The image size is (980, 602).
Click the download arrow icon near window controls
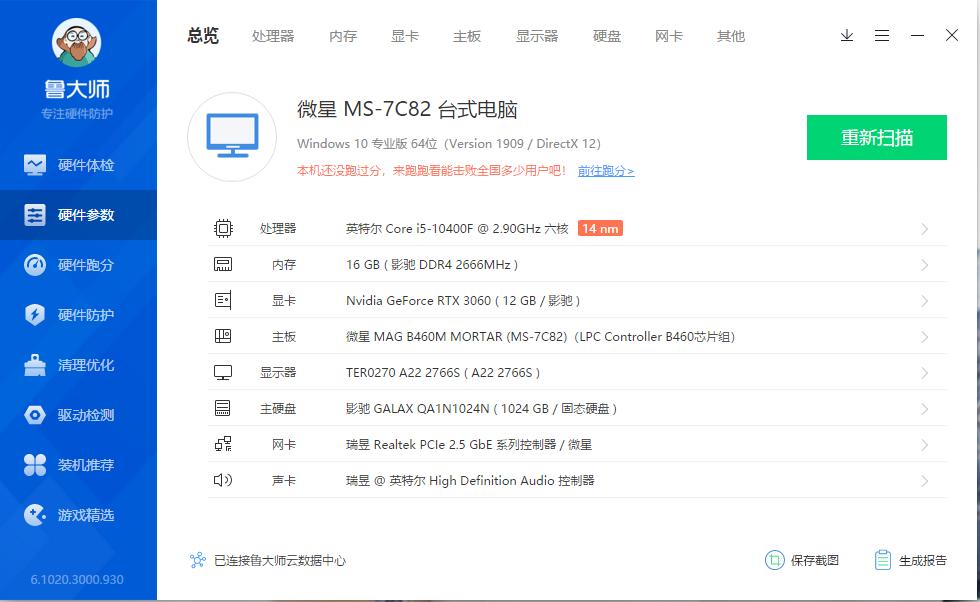(847, 35)
